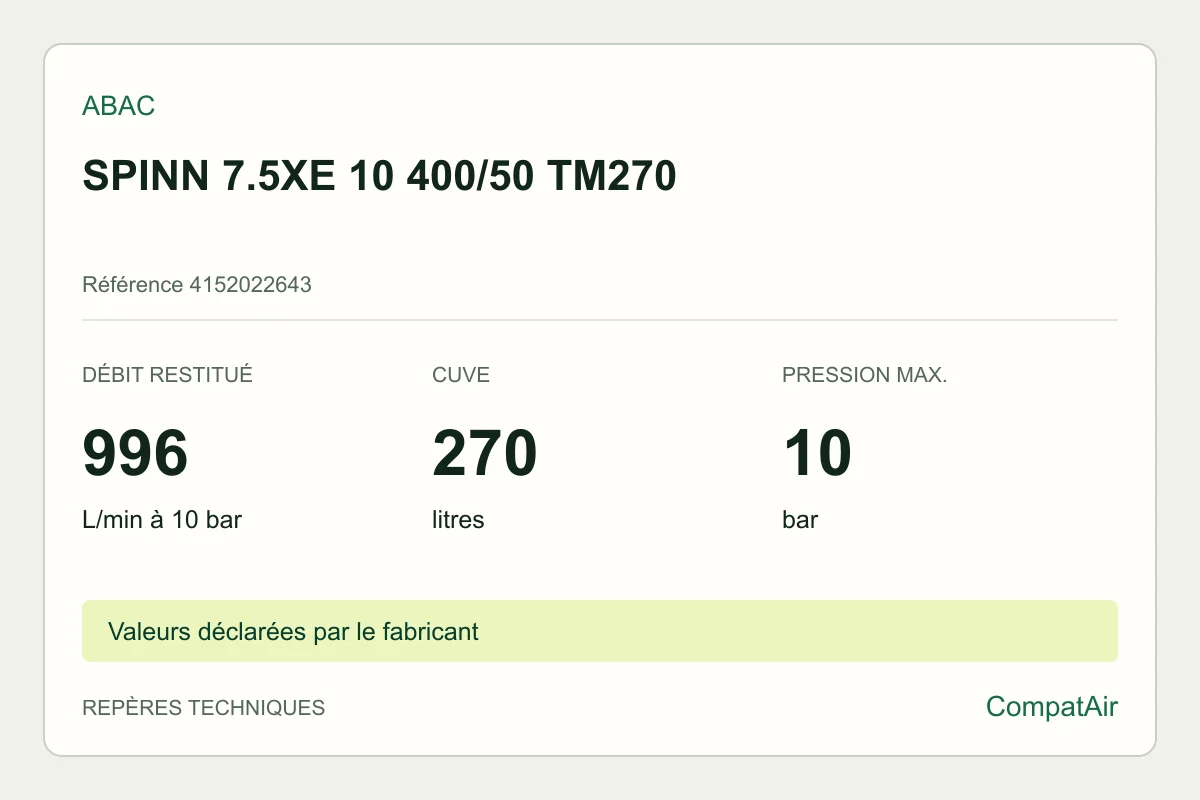Image resolution: width=1200 pixels, height=800 pixels.
Task: Click the CUVE heading
Action: (x=461, y=375)
